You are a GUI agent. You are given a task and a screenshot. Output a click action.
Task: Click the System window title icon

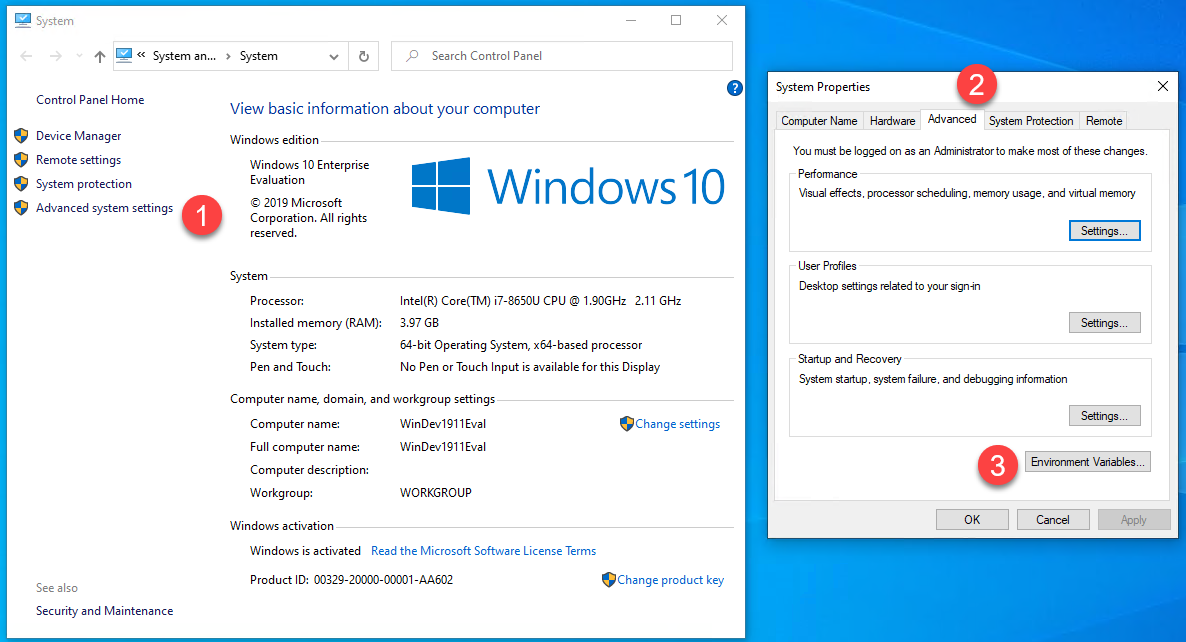(23, 20)
